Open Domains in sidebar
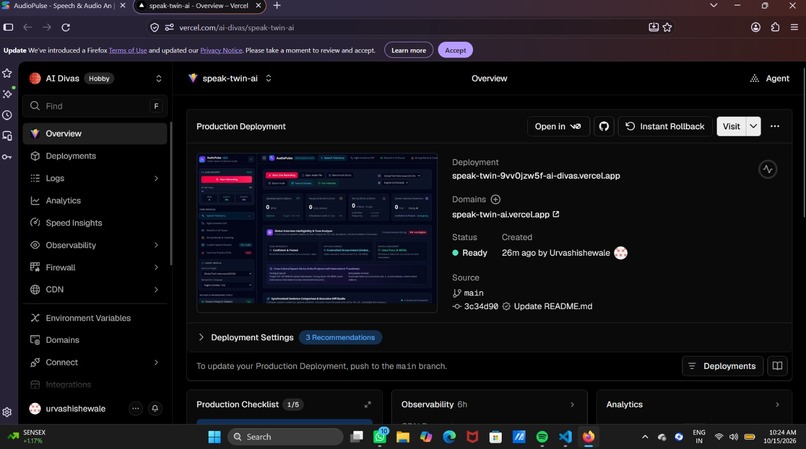Viewport: 806px width, 449px height. click(95, 340)
